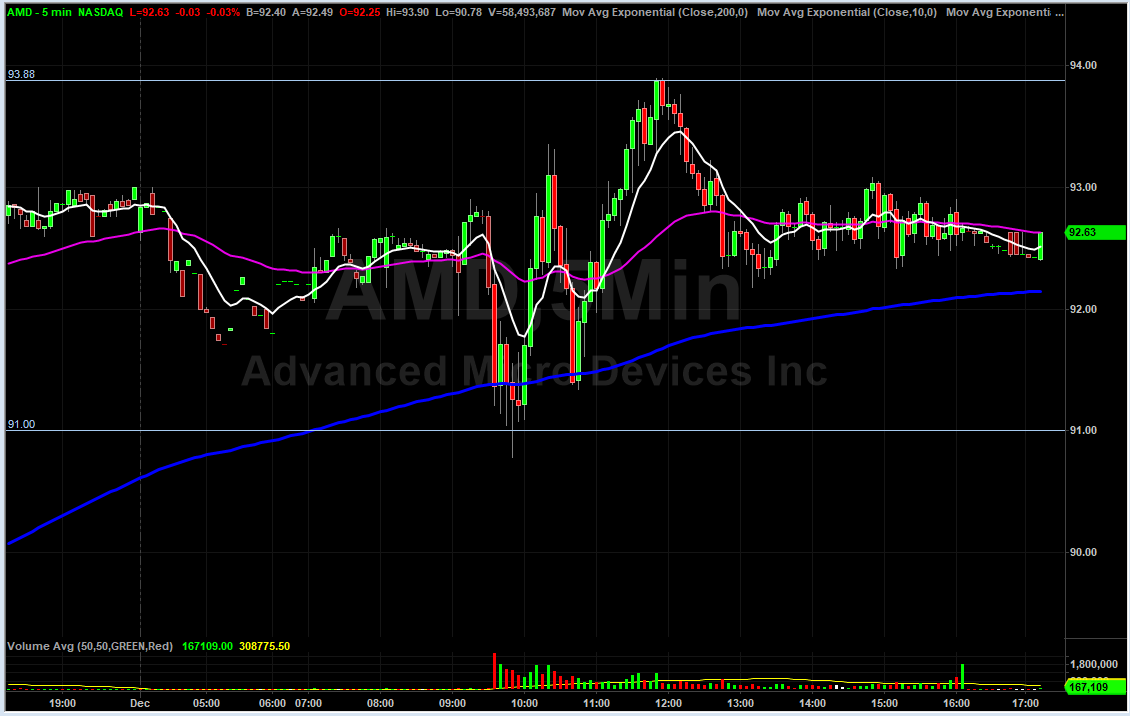Image resolution: width=1130 pixels, height=716 pixels.
Task: Click the Dec date marker on time axis
Action: (x=140, y=703)
